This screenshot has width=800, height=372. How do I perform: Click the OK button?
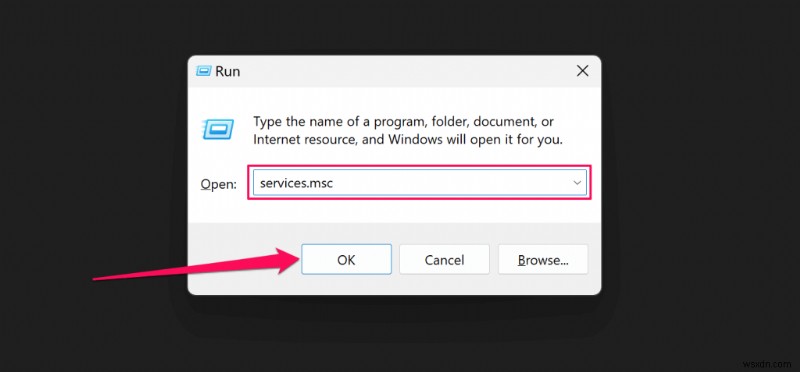coord(346,259)
